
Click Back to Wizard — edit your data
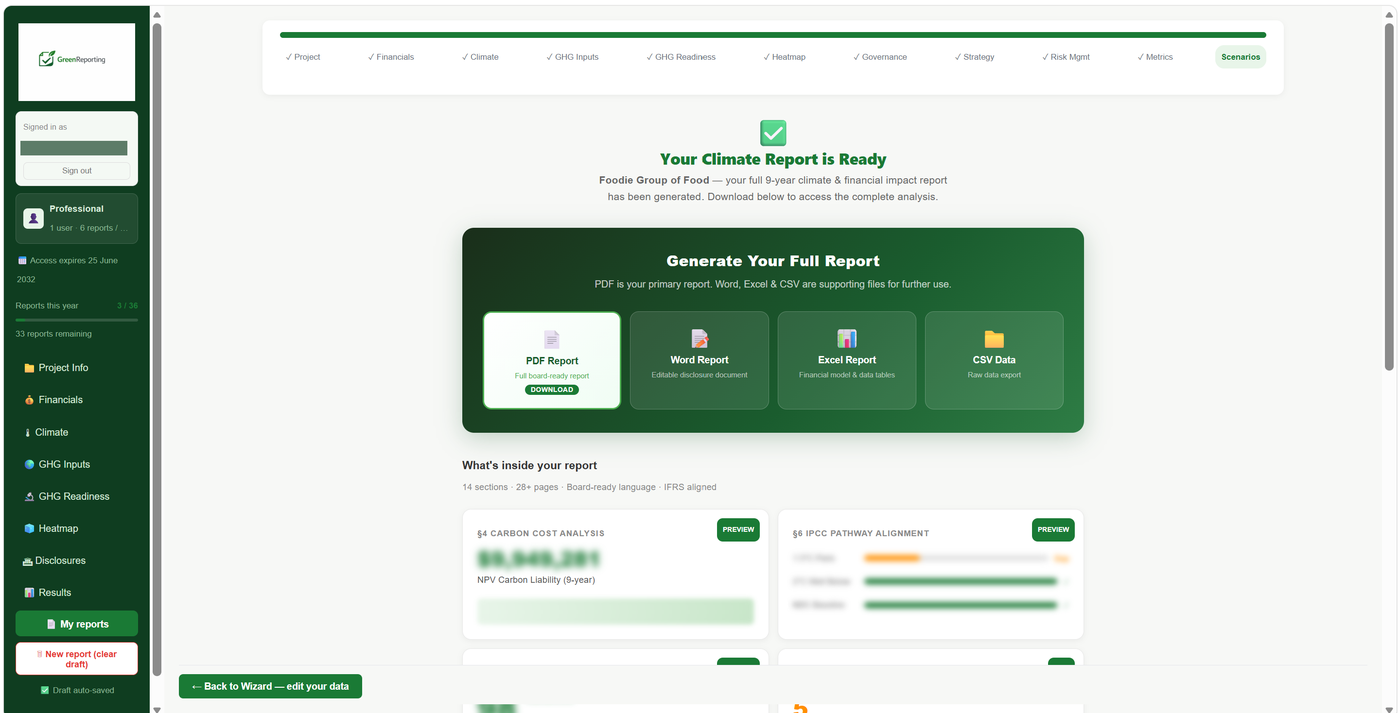pyautogui.click(x=270, y=686)
